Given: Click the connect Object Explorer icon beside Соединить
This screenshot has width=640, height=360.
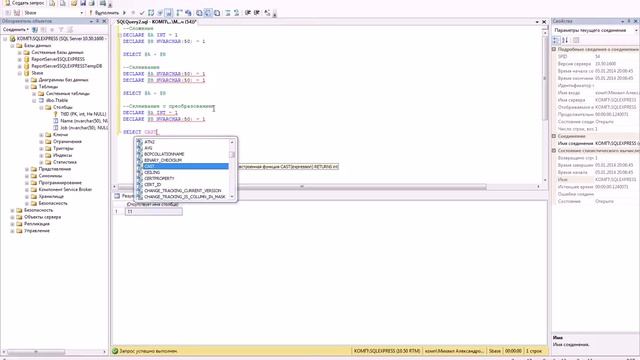Looking at the screenshot, I should pos(35,30).
